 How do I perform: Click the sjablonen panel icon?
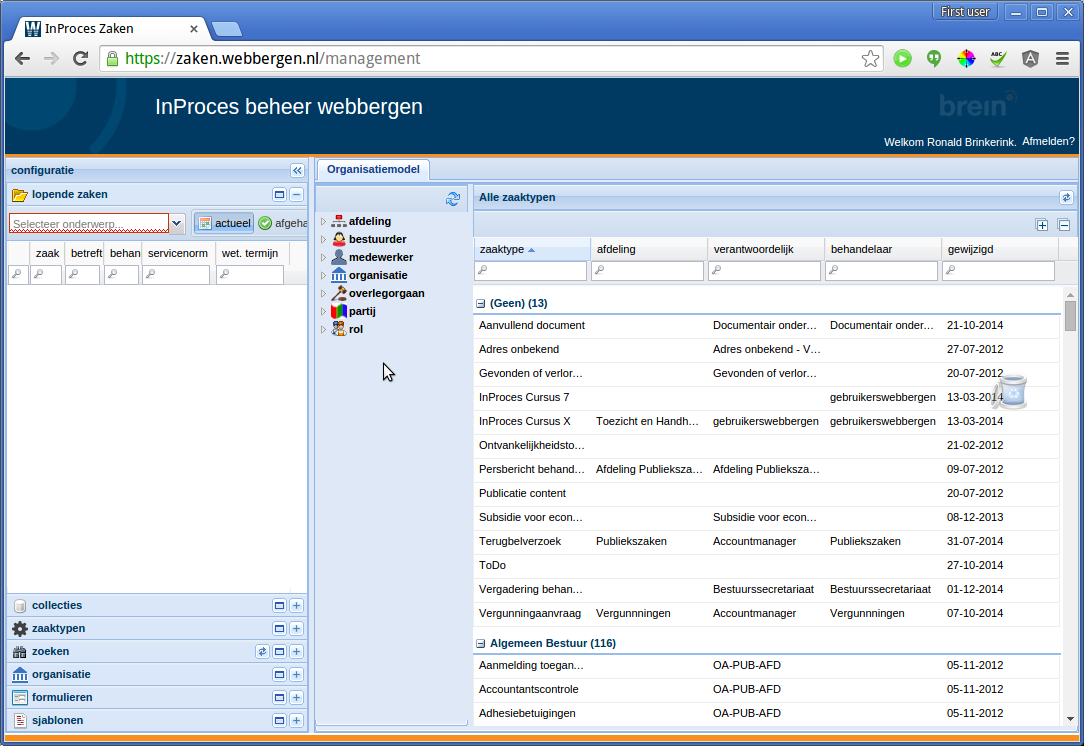point(19,720)
